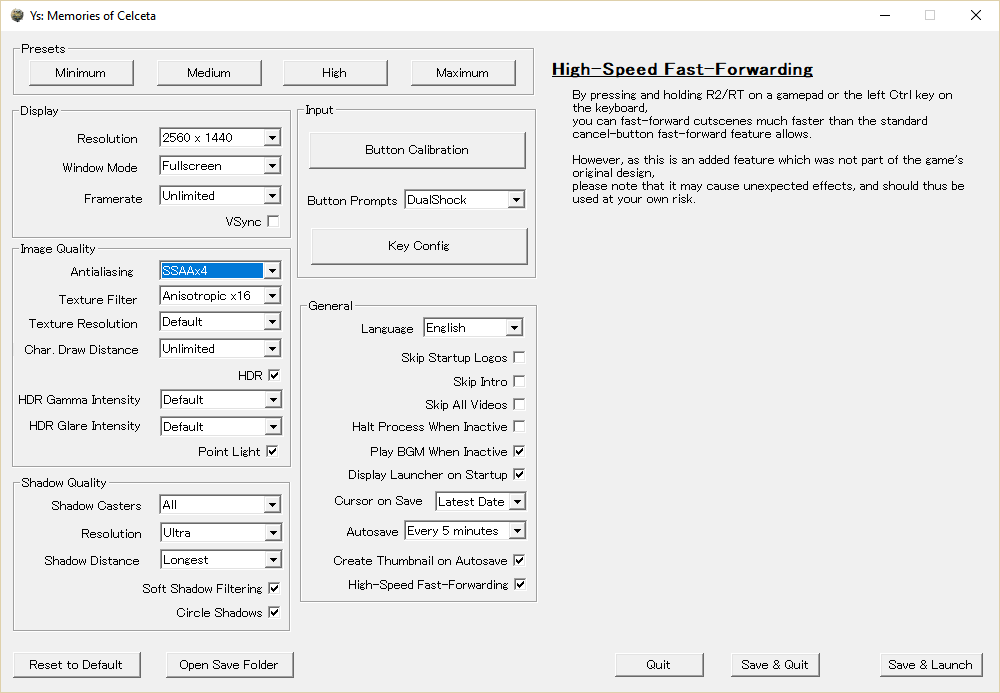The width and height of the screenshot is (1000, 693).
Task: Apply the Medium preset
Action: (x=209, y=73)
